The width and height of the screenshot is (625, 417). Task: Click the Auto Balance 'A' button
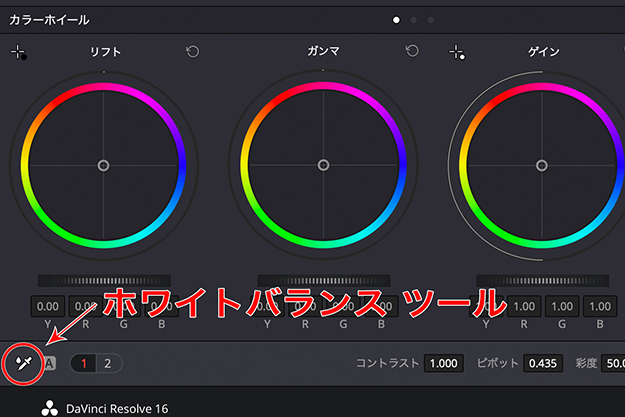coord(50,363)
